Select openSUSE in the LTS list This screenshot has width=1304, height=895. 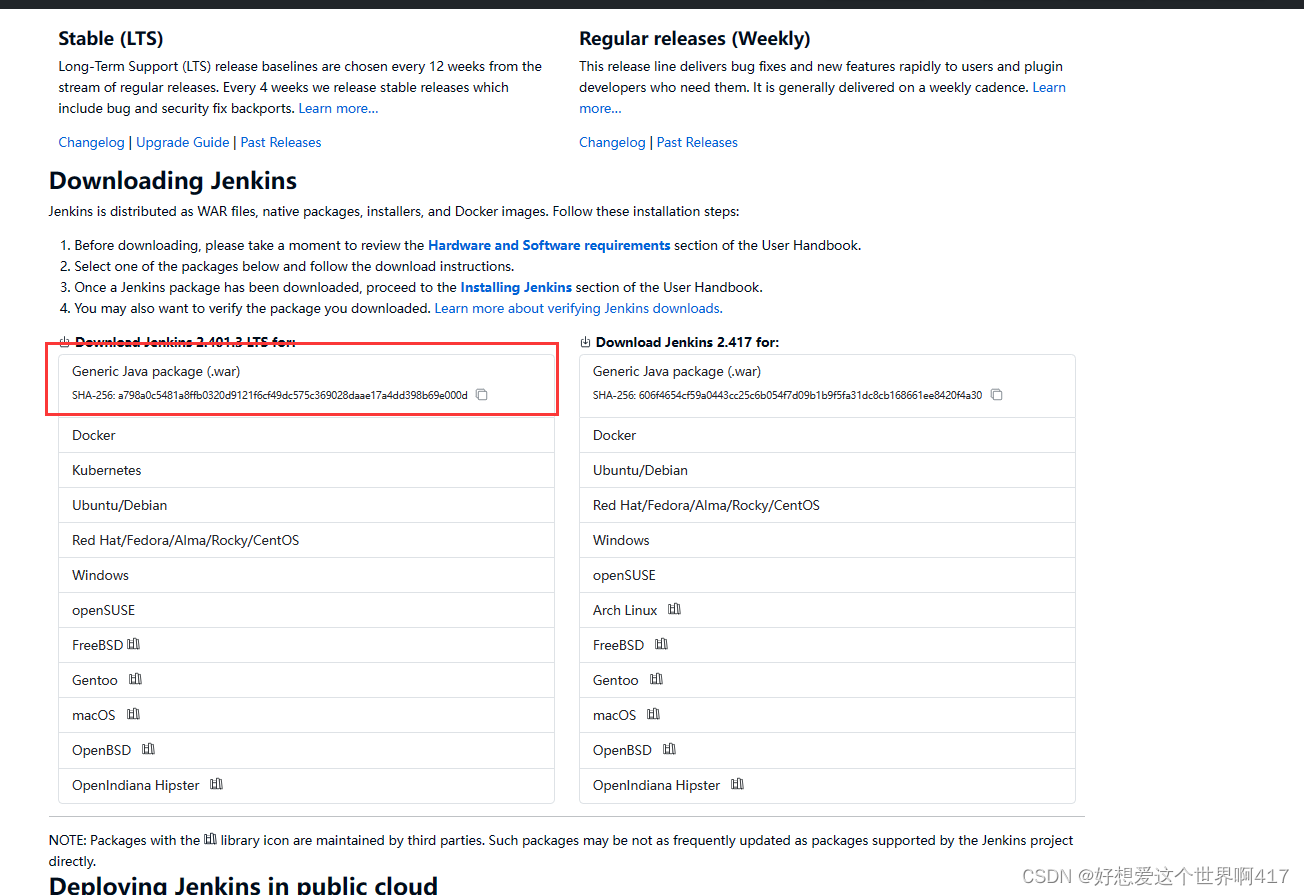tap(306, 610)
